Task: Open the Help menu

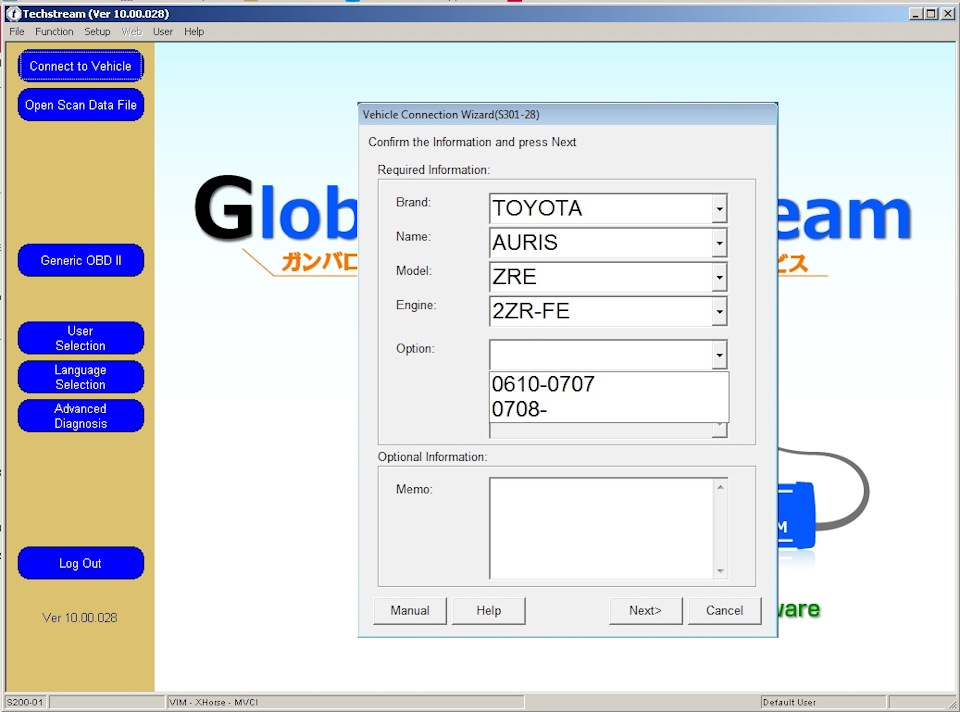Action: tap(194, 31)
